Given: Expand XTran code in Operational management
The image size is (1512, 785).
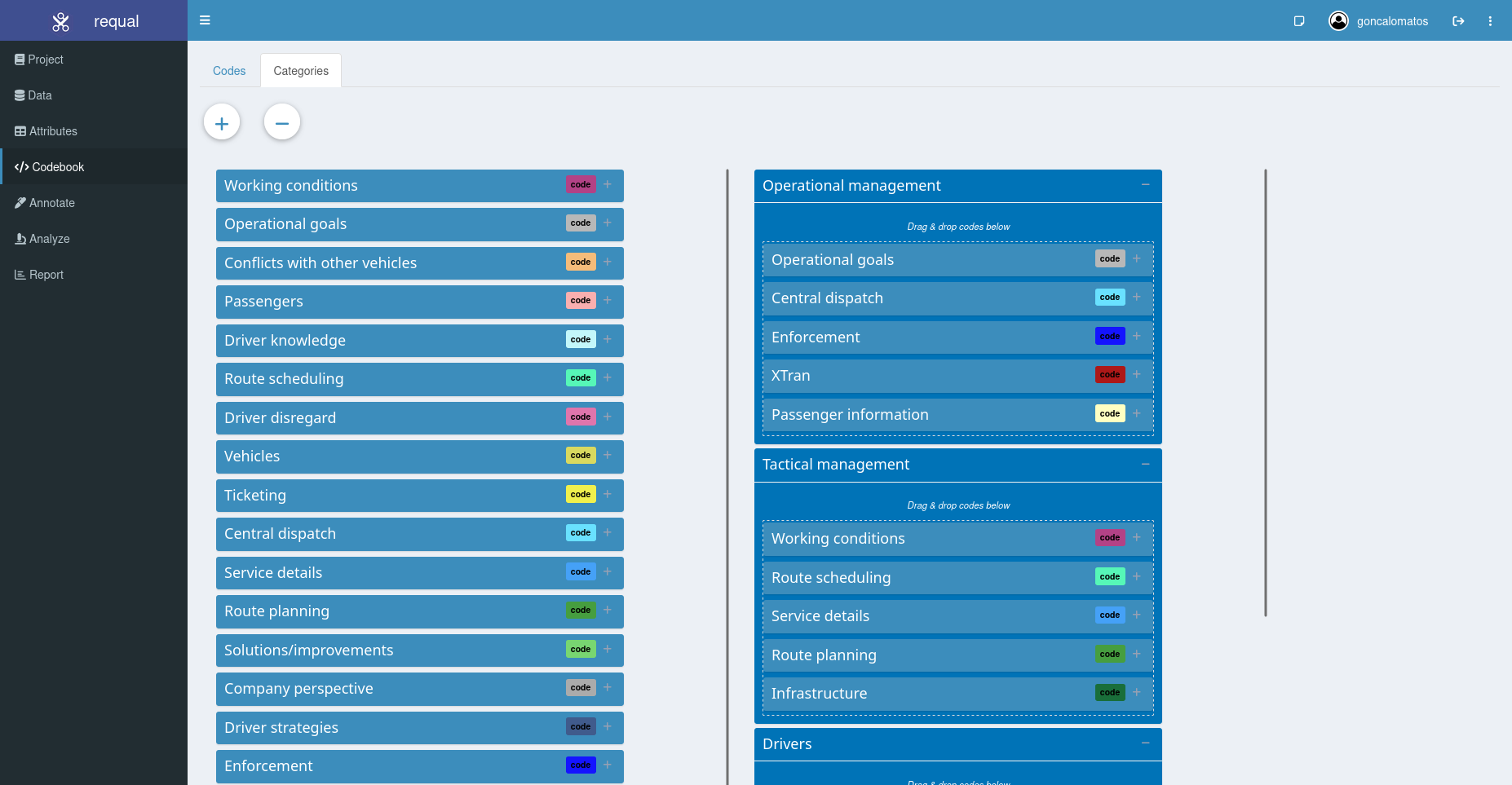Looking at the screenshot, I should [1137, 375].
